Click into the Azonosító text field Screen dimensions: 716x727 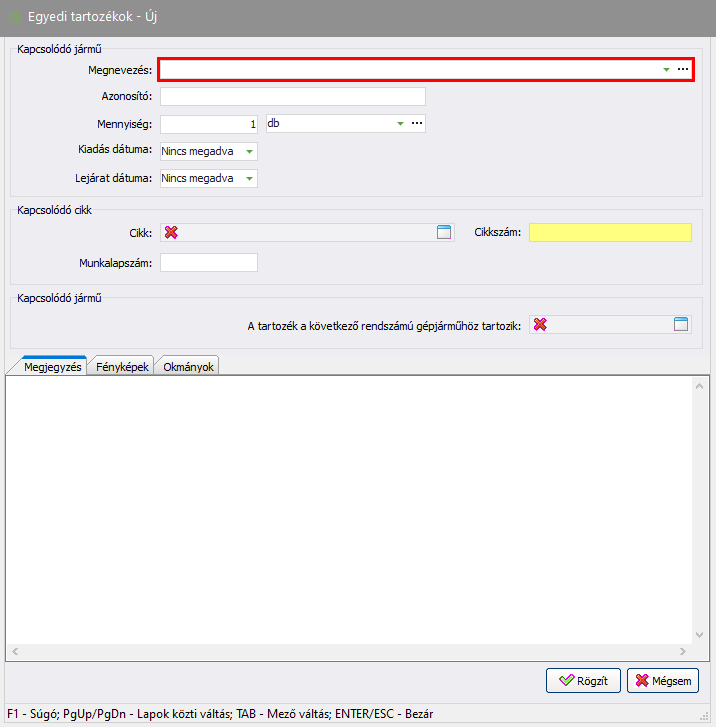pyautogui.click(x=292, y=96)
